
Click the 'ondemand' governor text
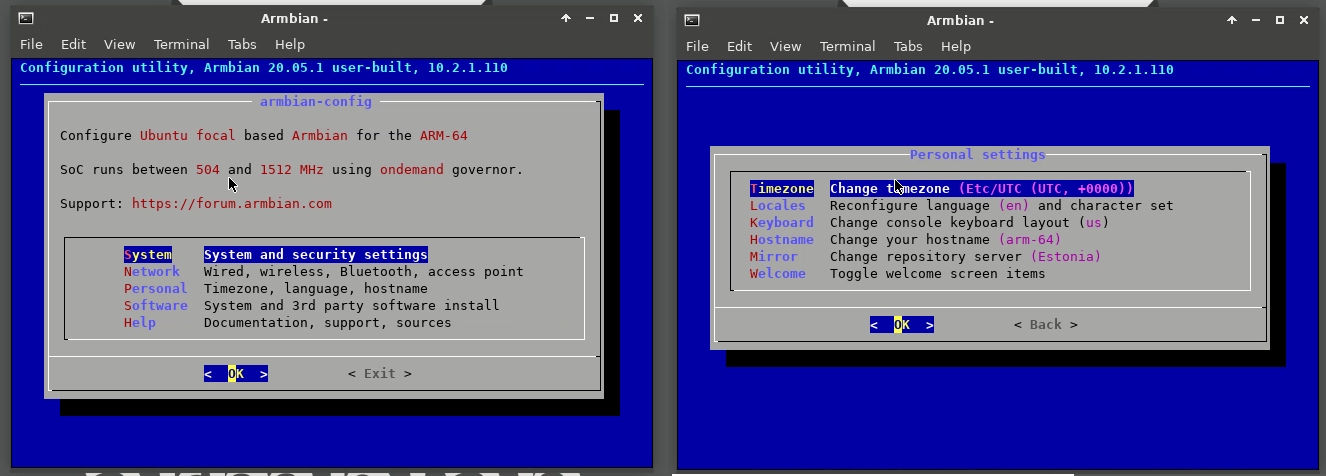pos(412,169)
